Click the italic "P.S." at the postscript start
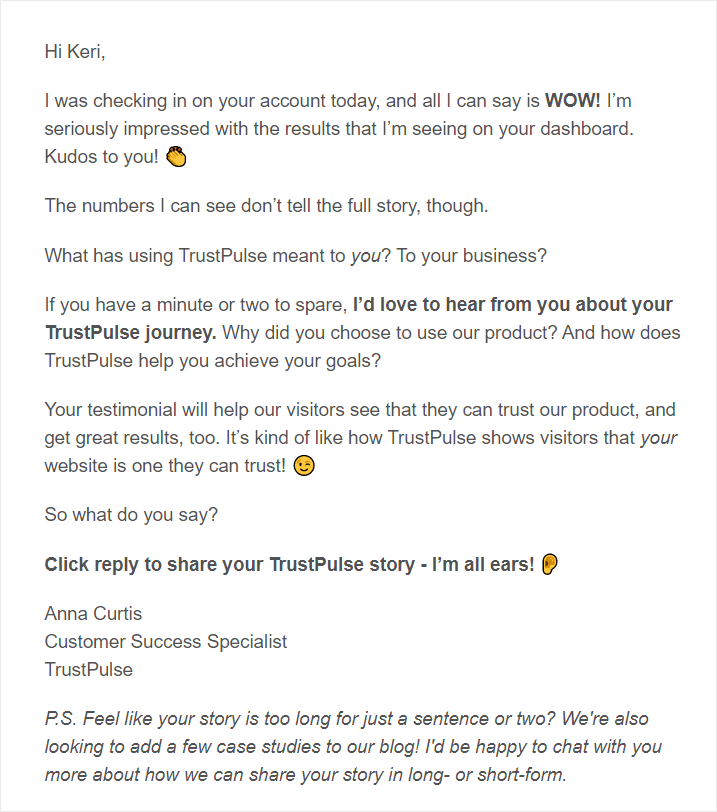The height and width of the screenshot is (812, 717). point(60,719)
